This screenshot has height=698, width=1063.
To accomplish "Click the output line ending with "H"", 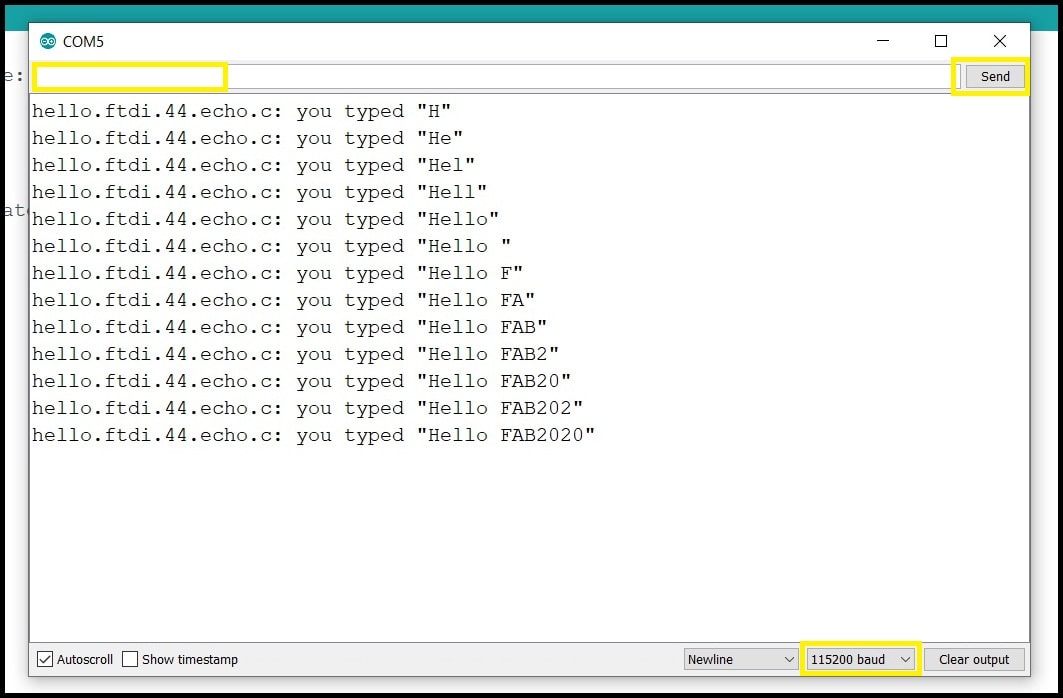I will (241, 111).
